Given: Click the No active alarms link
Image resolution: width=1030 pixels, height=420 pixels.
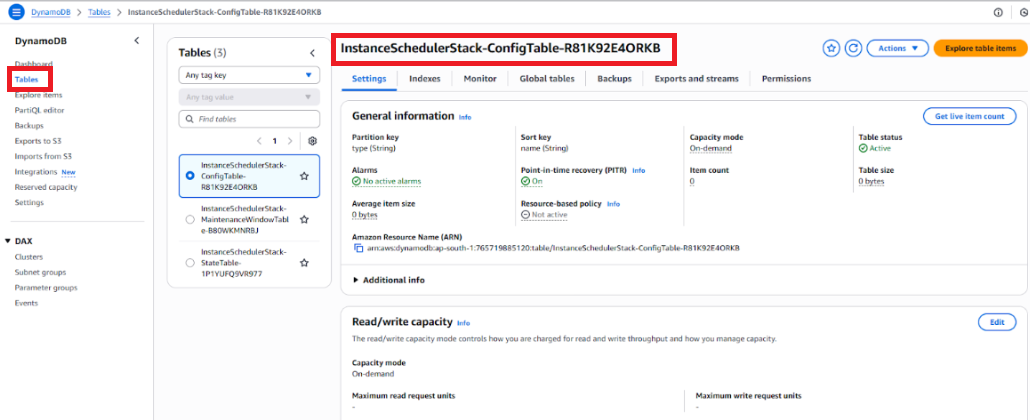Looking at the screenshot, I should point(386,181).
